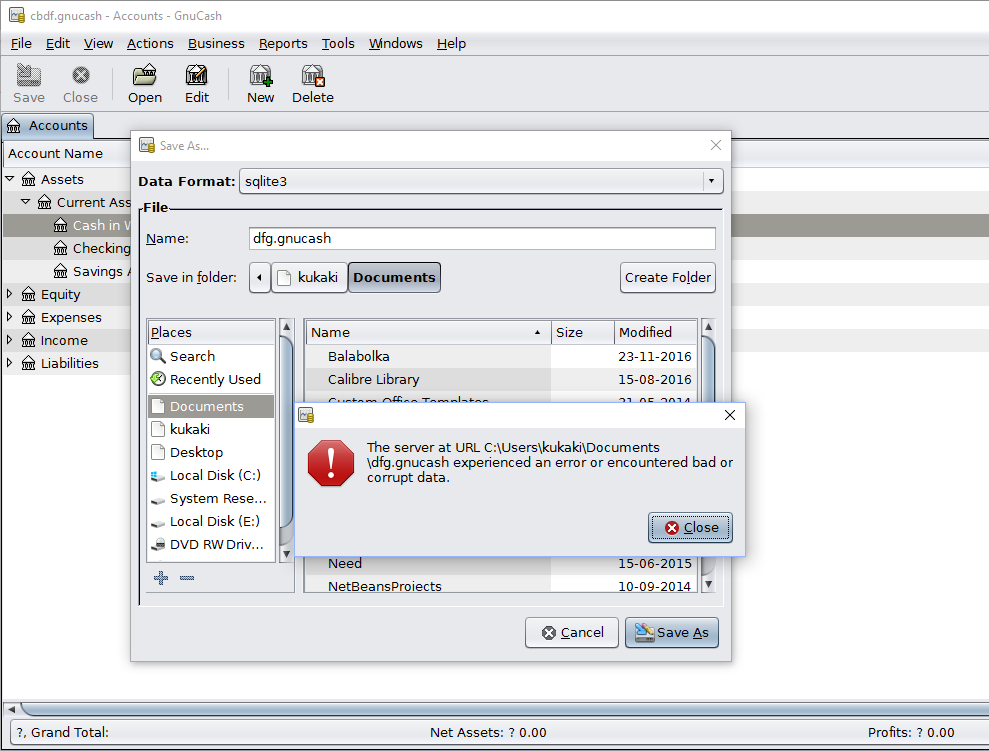Sort files by the Modified column
989x751 pixels.
click(655, 332)
